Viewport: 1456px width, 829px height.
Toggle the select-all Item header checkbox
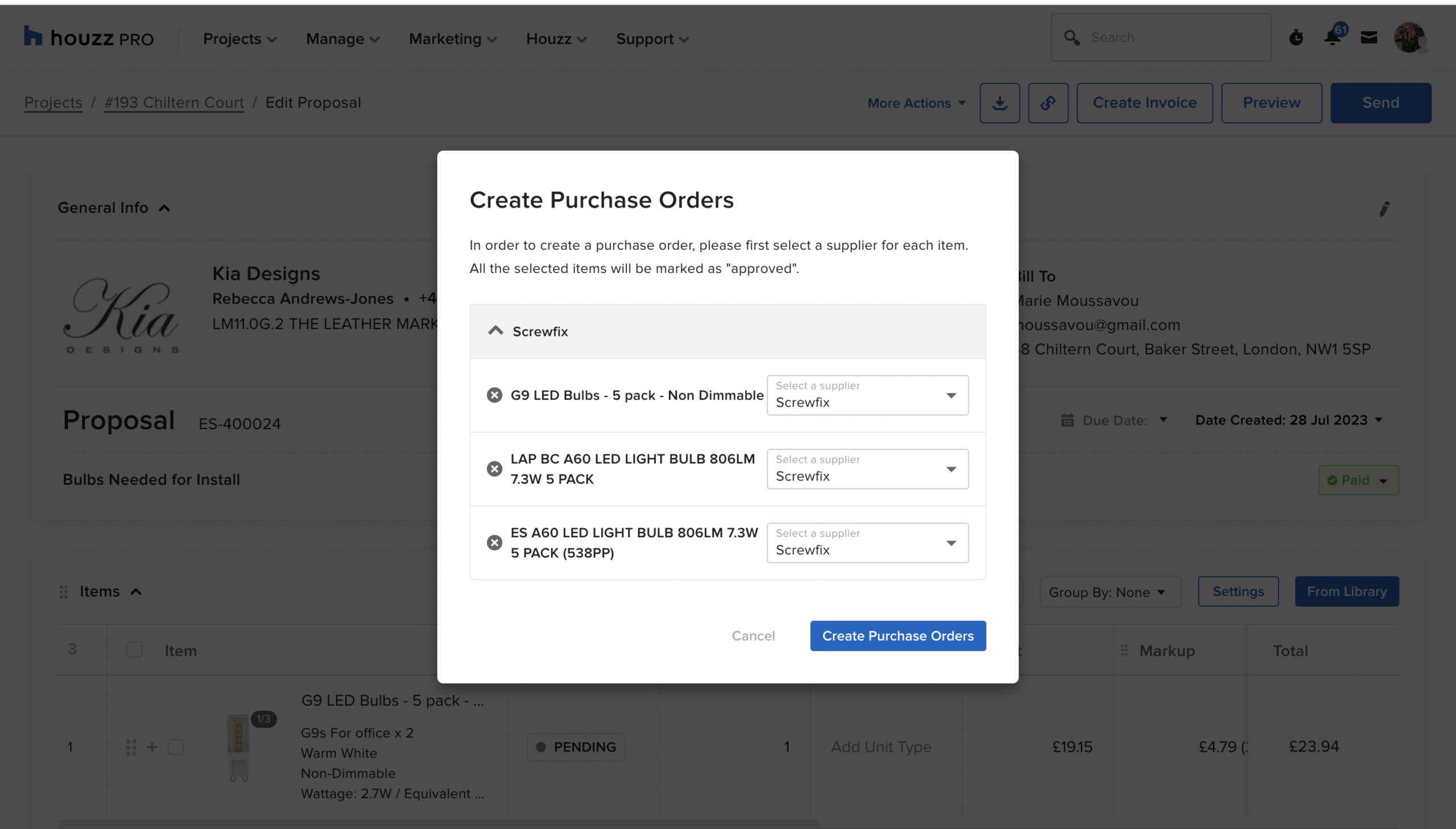click(x=134, y=650)
